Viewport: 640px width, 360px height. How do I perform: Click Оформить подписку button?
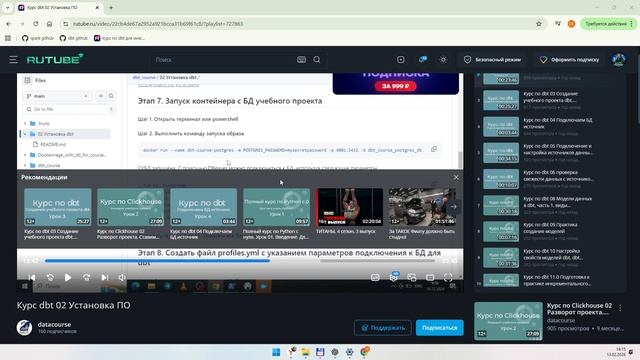click(569, 60)
